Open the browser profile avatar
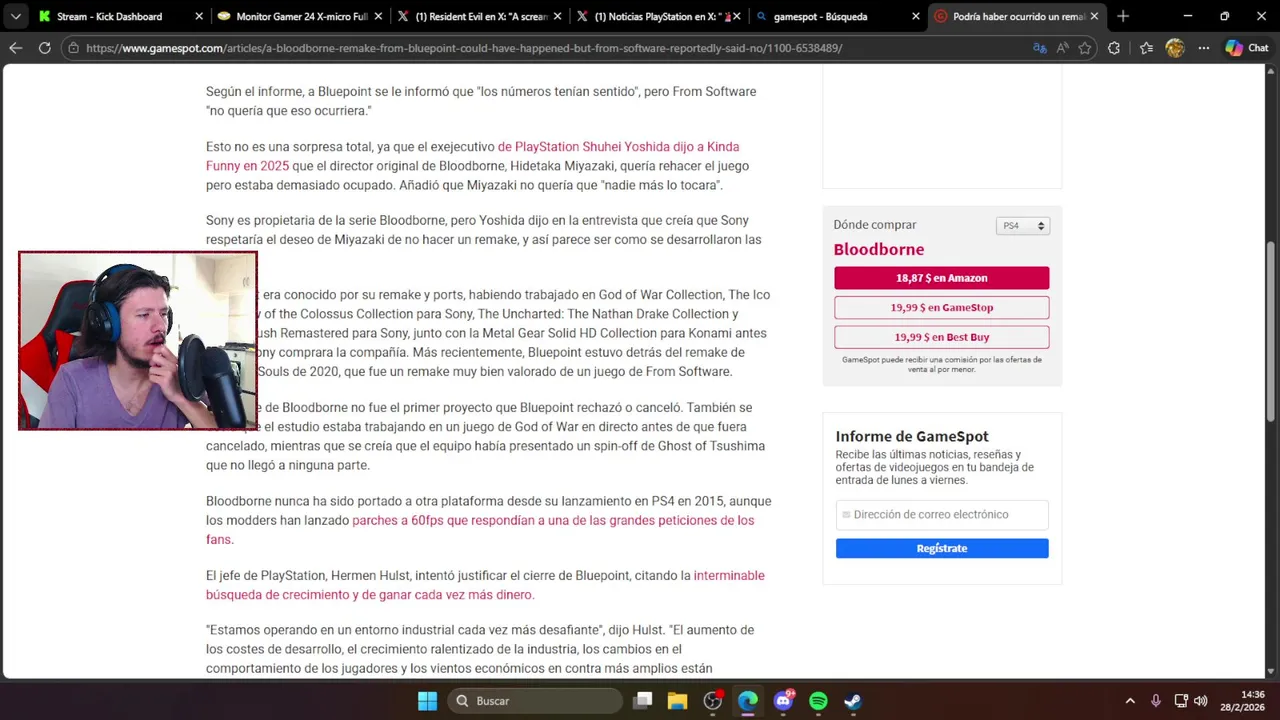1280x720 pixels. [1175, 48]
